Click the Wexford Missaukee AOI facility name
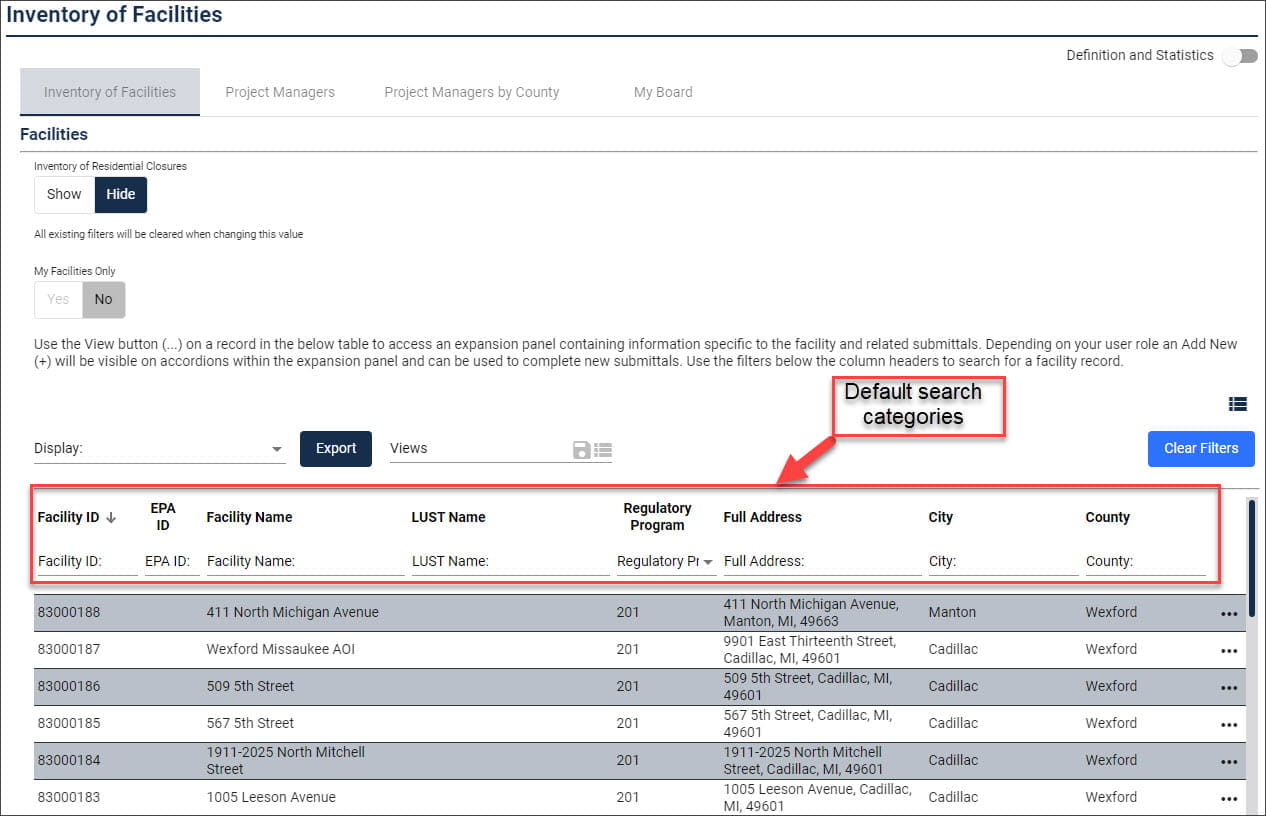The height and width of the screenshot is (816, 1266). (281, 649)
